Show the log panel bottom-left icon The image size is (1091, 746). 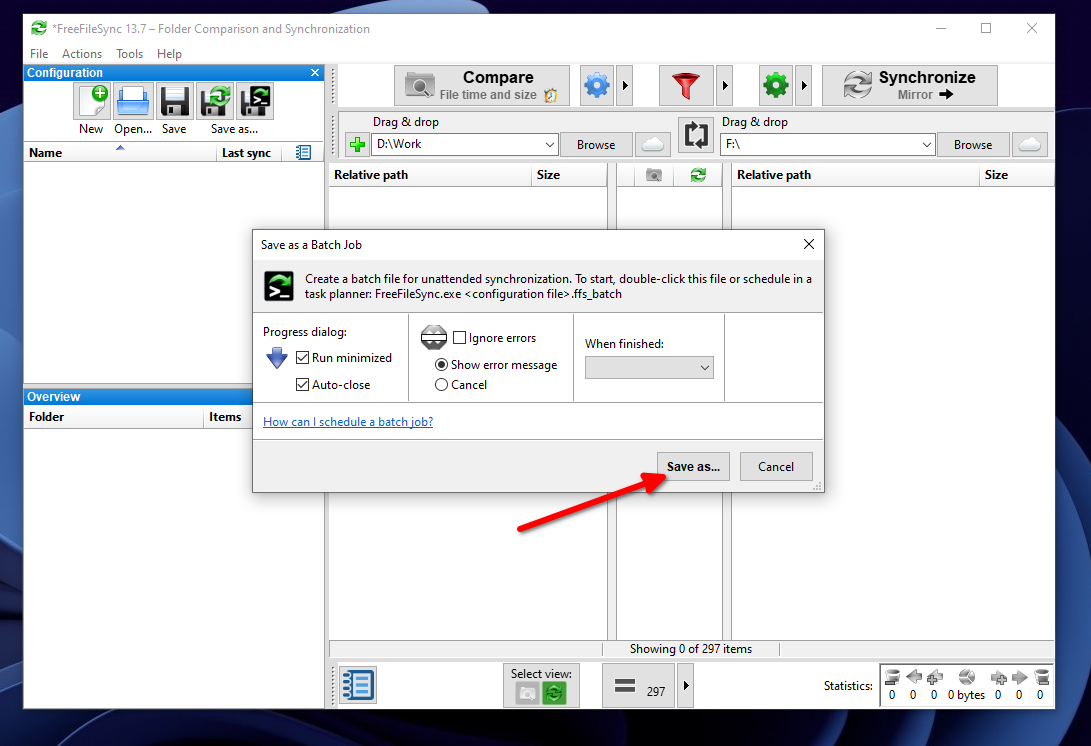[x=358, y=685]
